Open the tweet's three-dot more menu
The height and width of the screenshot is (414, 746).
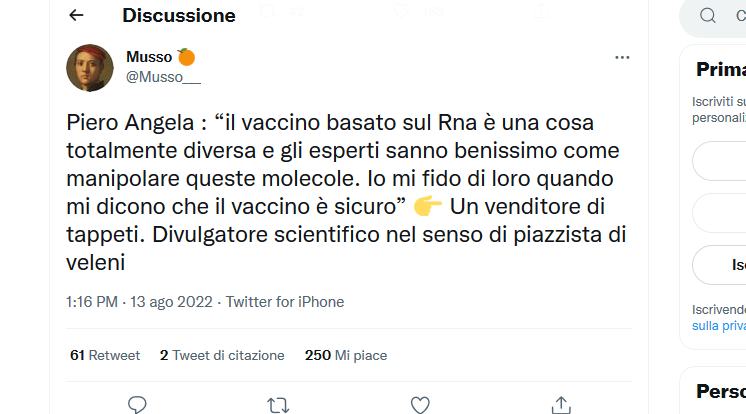click(x=622, y=58)
